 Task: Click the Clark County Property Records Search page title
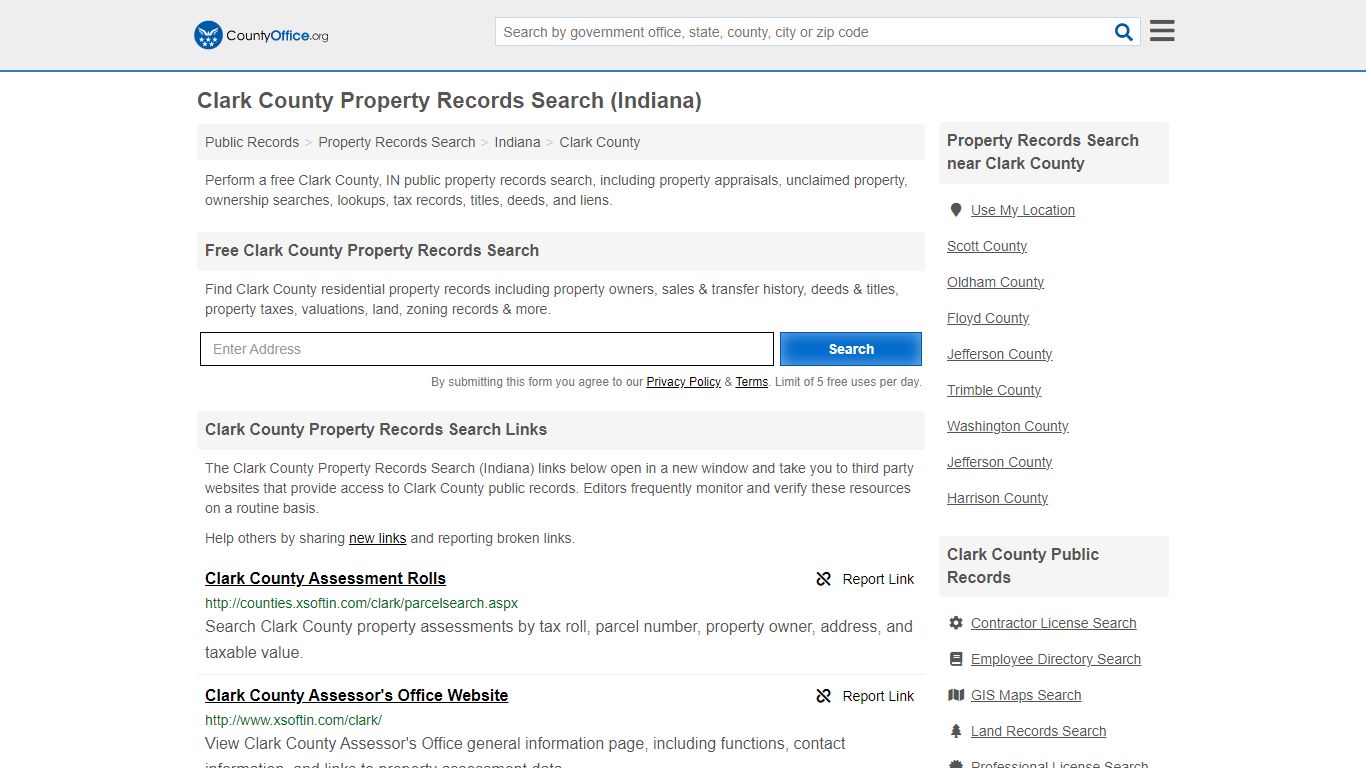tap(449, 101)
